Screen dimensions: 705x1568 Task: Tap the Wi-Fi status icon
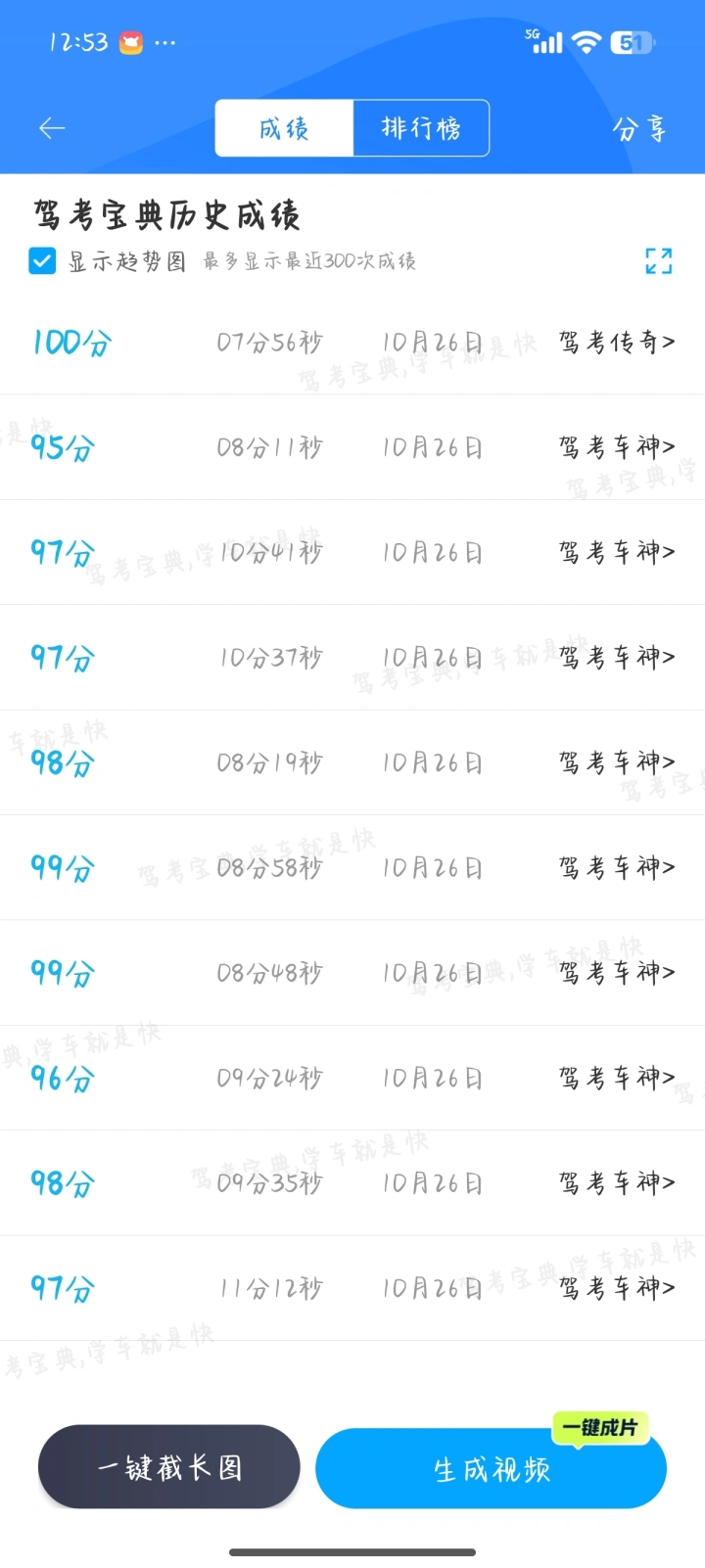click(586, 42)
